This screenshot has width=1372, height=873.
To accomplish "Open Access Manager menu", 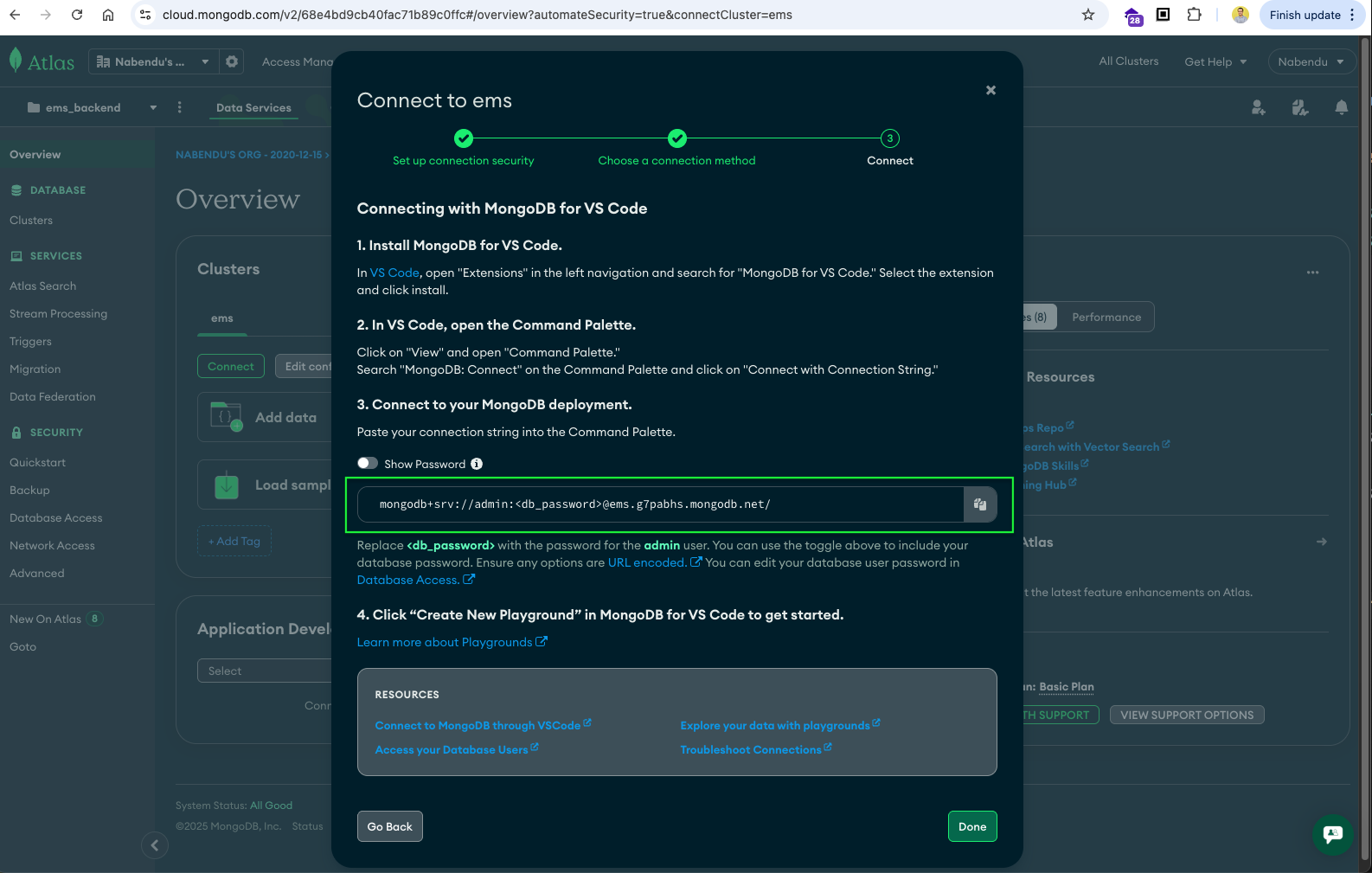I will tap(297, 61).
